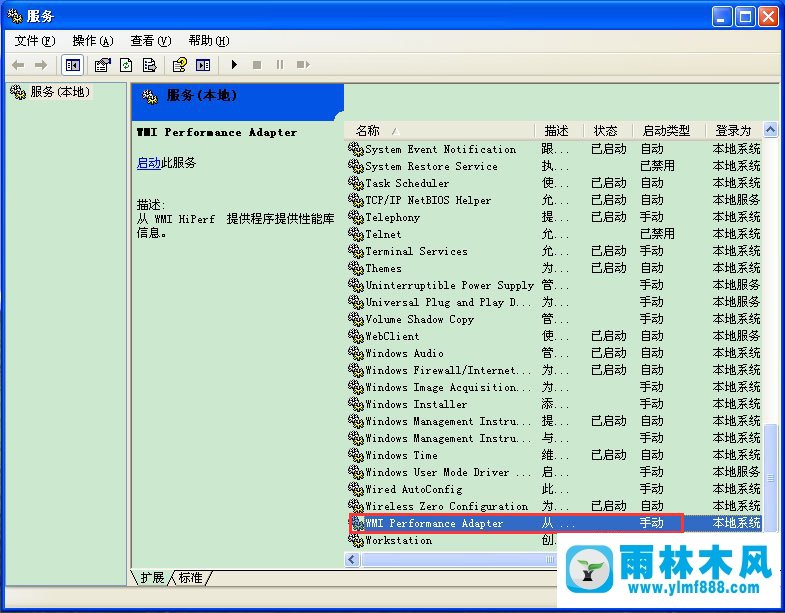Click the Help toolbar icon
Screen dimensions: 785x613
(x=179, y=65)
